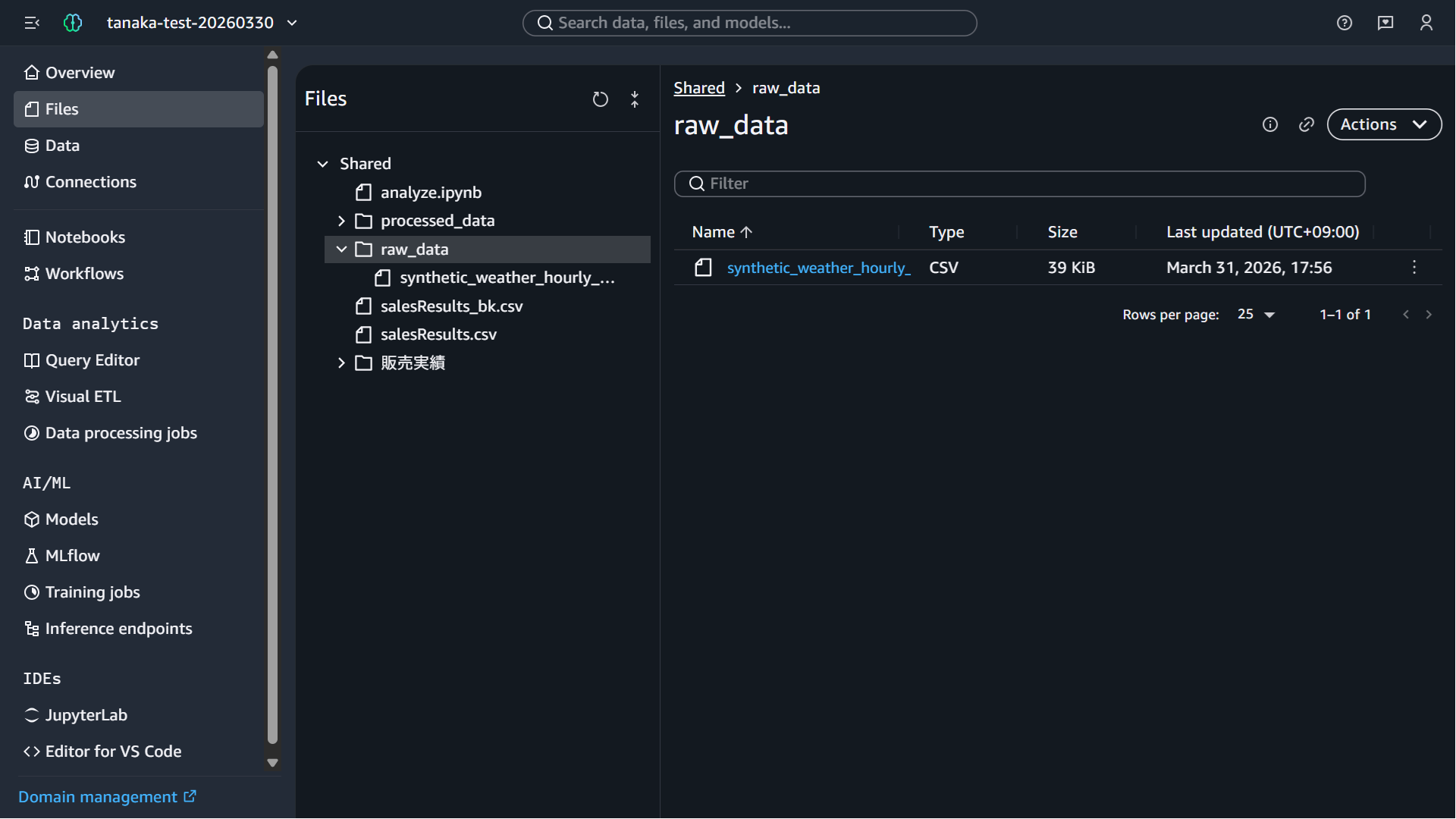This screenshot has height=819, width=1456.
Task: Open Notebooks in sidebar
Action: (139, 237)
